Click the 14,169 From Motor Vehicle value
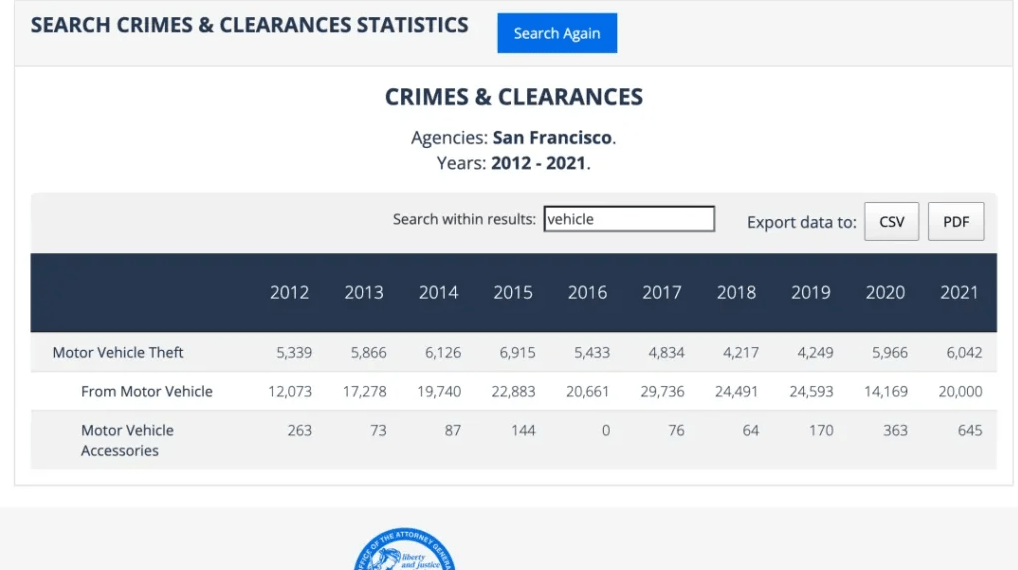 886,391
